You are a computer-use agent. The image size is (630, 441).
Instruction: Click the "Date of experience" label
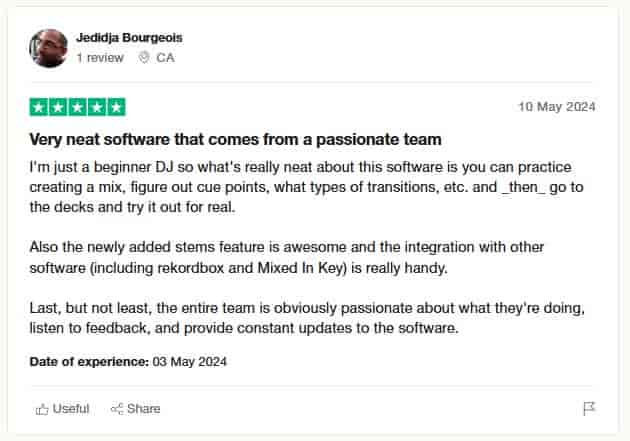coord(89,361)
